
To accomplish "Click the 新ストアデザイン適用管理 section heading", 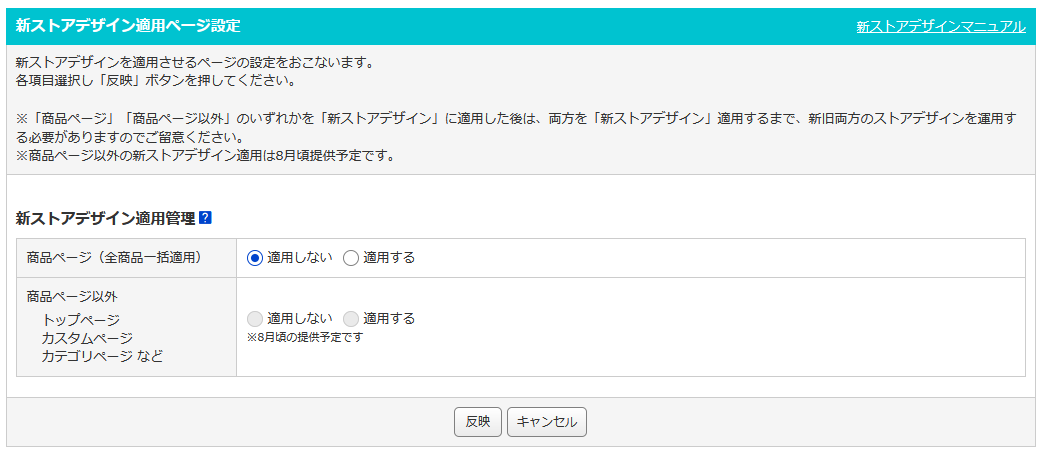I will pos(105,218).
